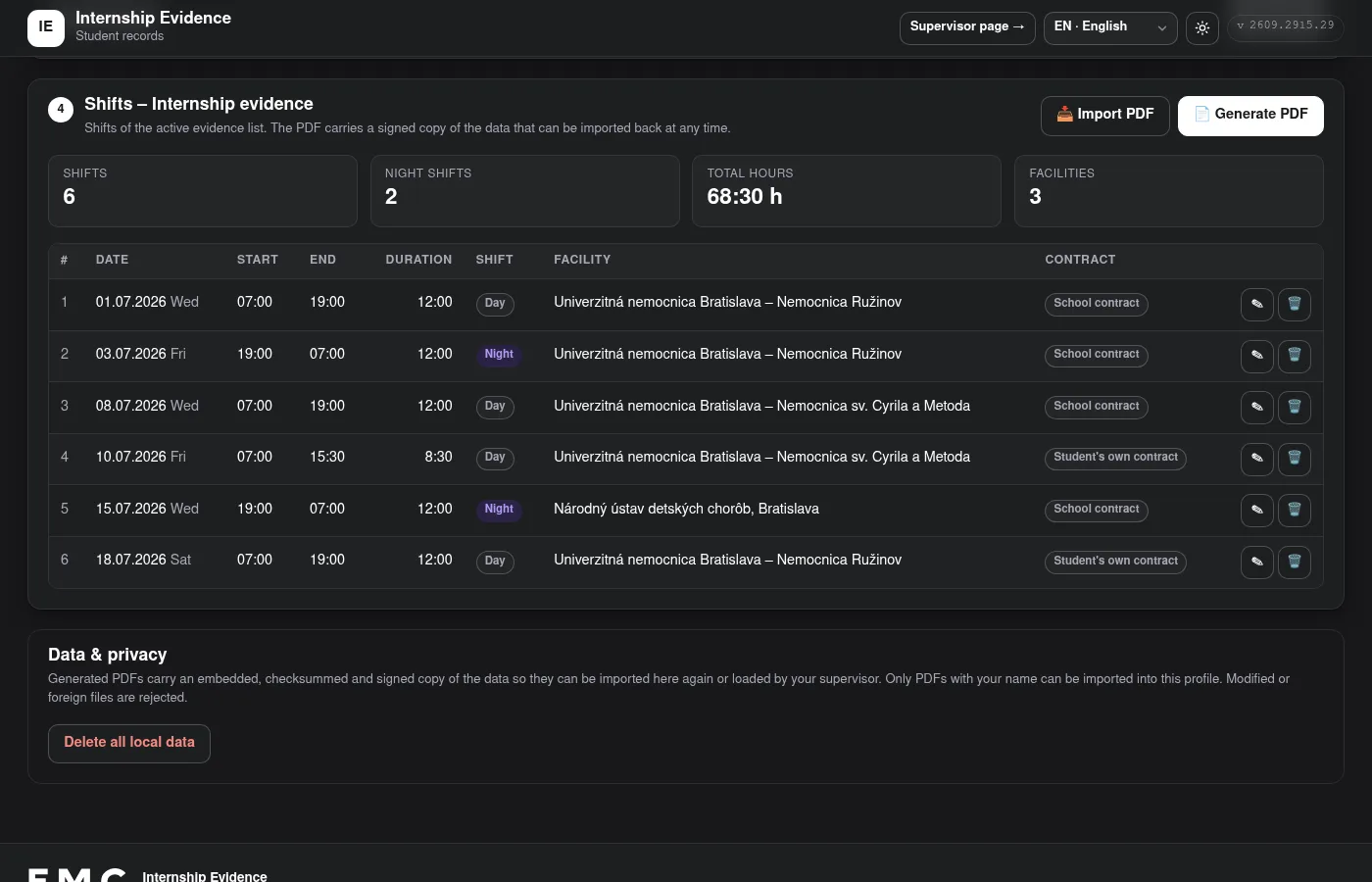Screen dimensions: 1372x882
Task: Click Student's own contract tag on 10.07.2026
Action: coord(1115,458)
